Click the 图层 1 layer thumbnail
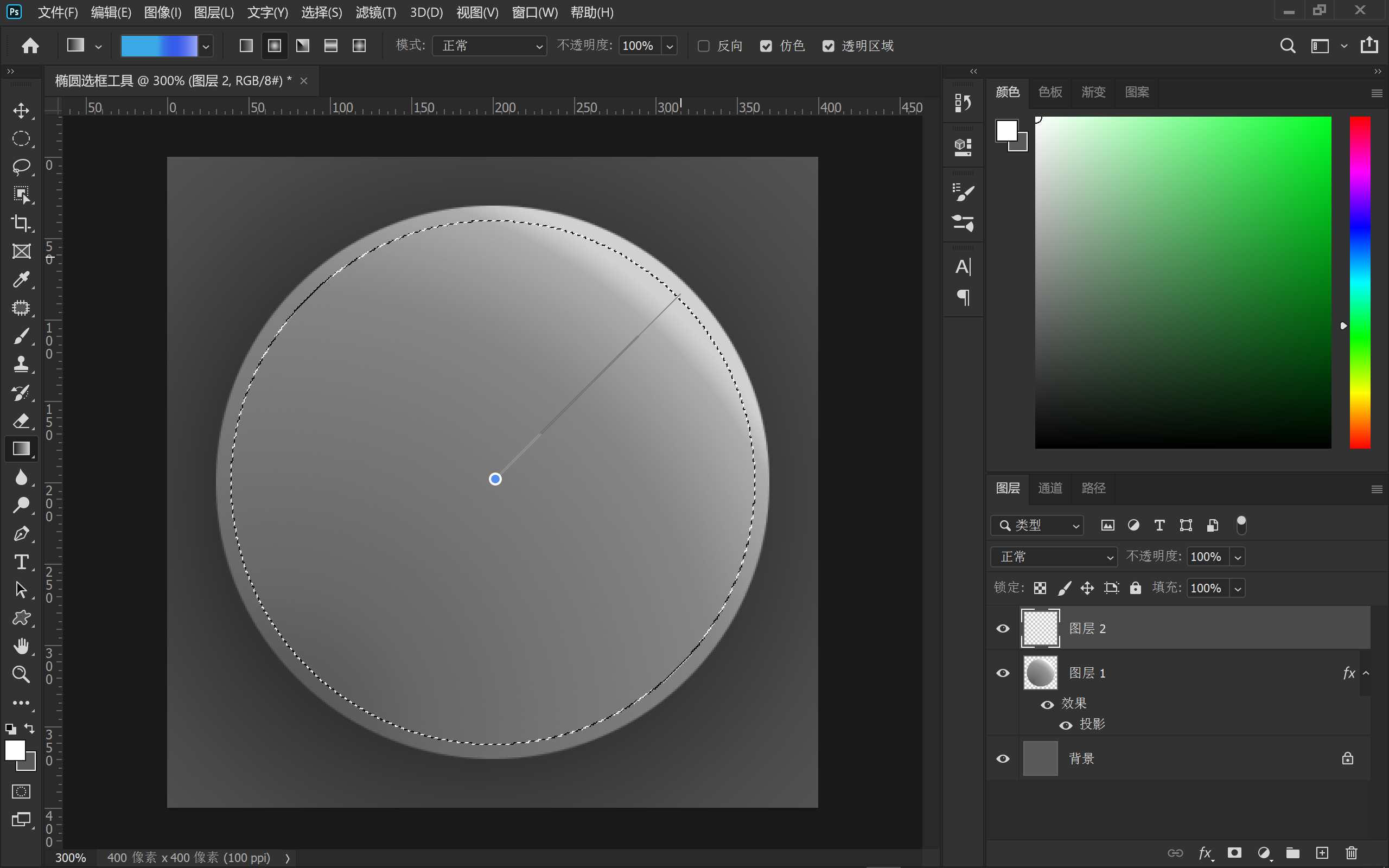 click(x=1040, y=673)
